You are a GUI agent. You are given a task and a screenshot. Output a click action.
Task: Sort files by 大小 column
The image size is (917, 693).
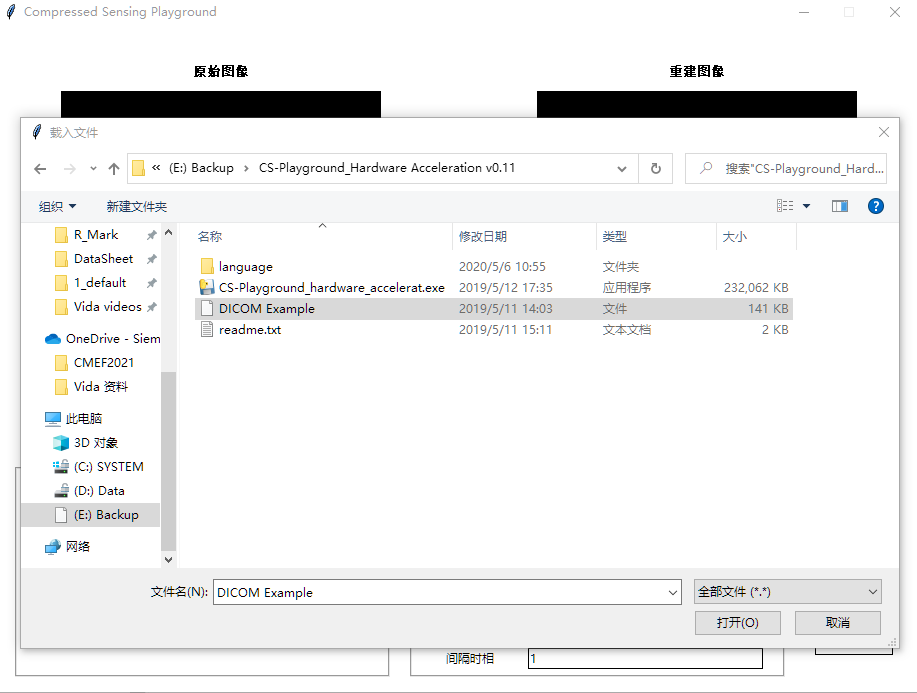pyautogui.click(x=735, y=237)
